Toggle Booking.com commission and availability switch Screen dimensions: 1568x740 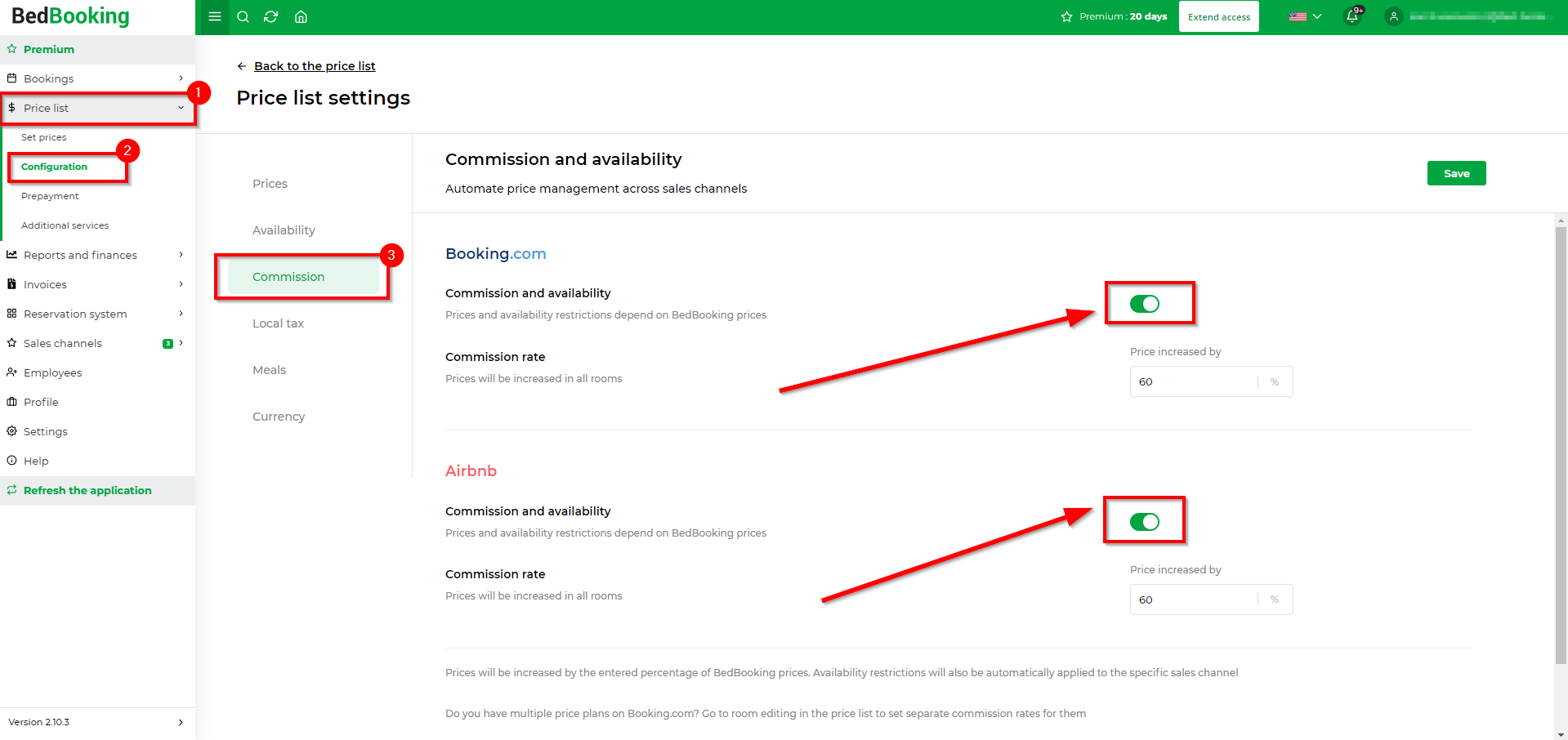(x=1144, y=304)
